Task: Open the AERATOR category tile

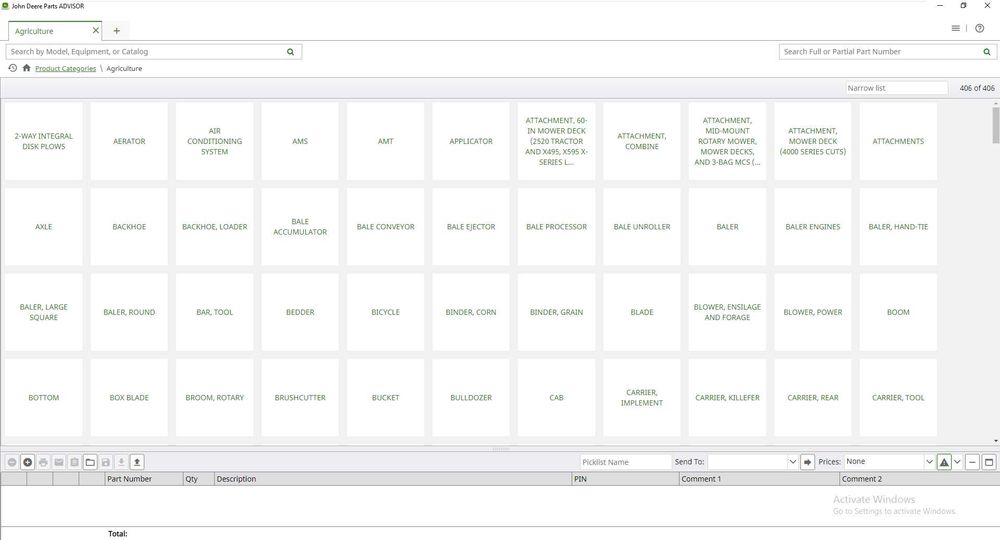Action: 129,141
